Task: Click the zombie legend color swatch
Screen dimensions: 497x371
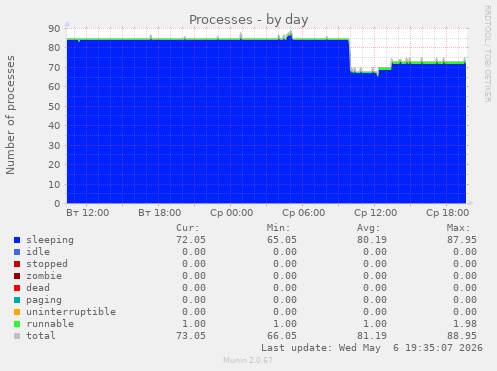Action: click(17, 276)
